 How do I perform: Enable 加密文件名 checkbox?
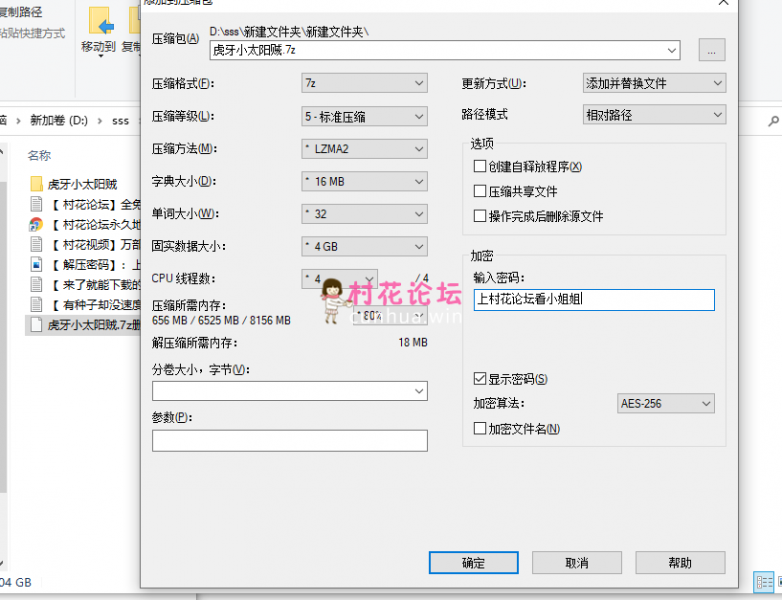pos(480,429)
